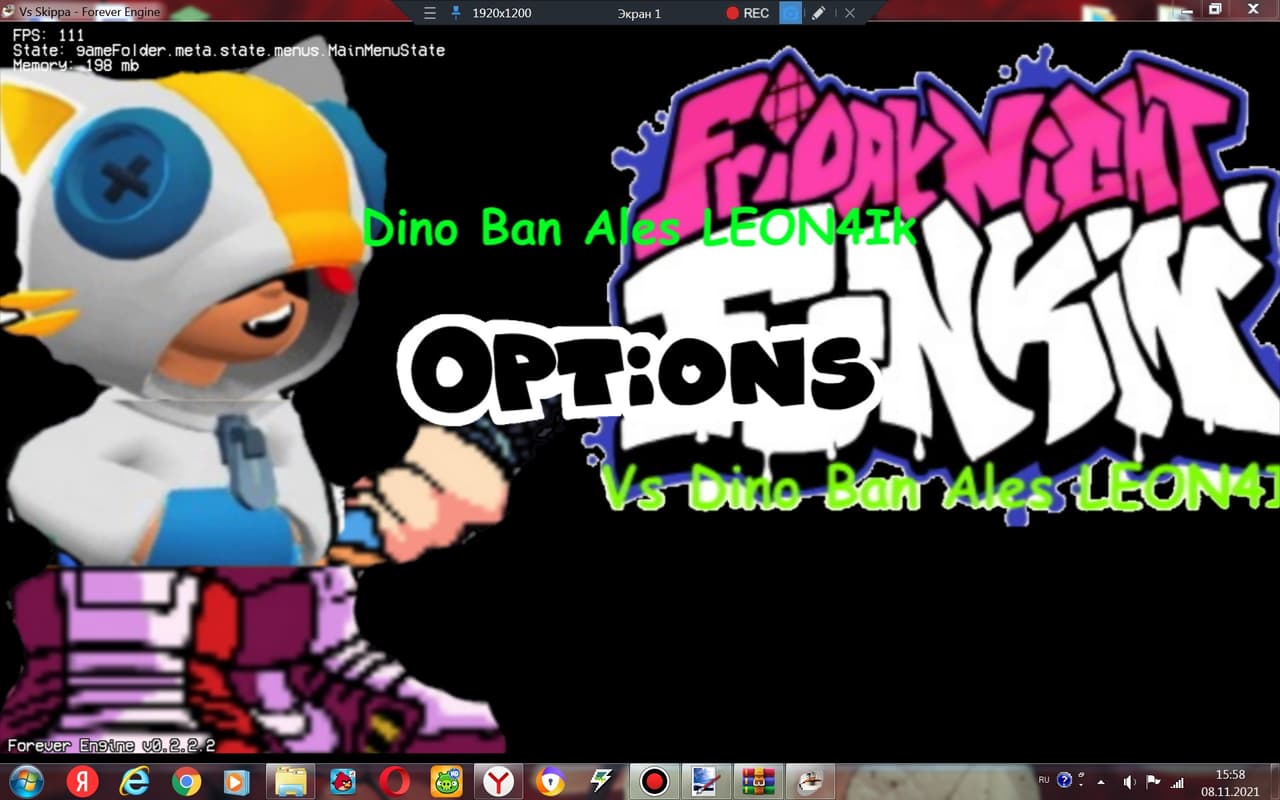
Task: Open the Action Center flag icon
Action: [1153, 781]
